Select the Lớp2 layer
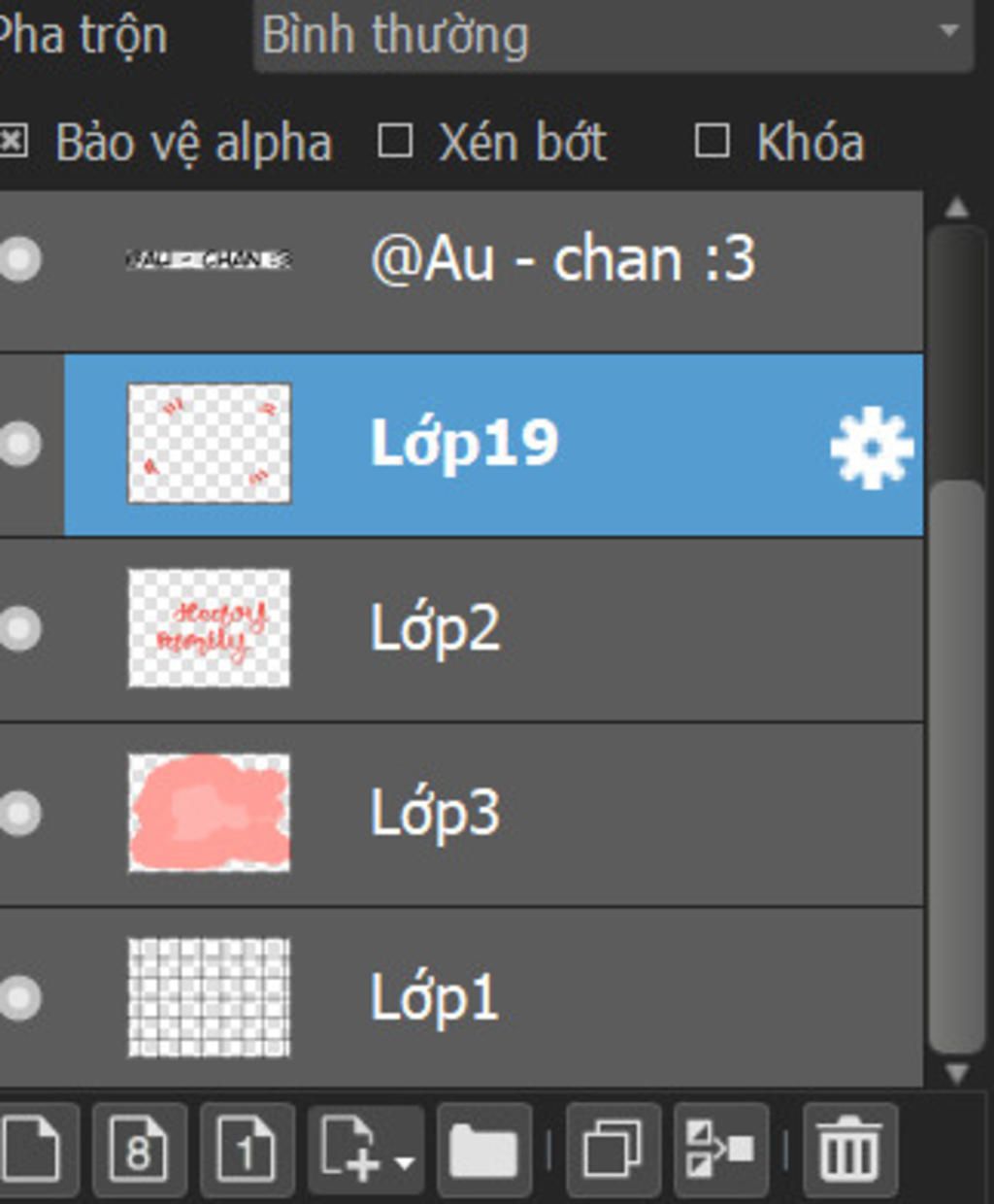The width and height of the screenshot is (994, 1204). point(461,629)
